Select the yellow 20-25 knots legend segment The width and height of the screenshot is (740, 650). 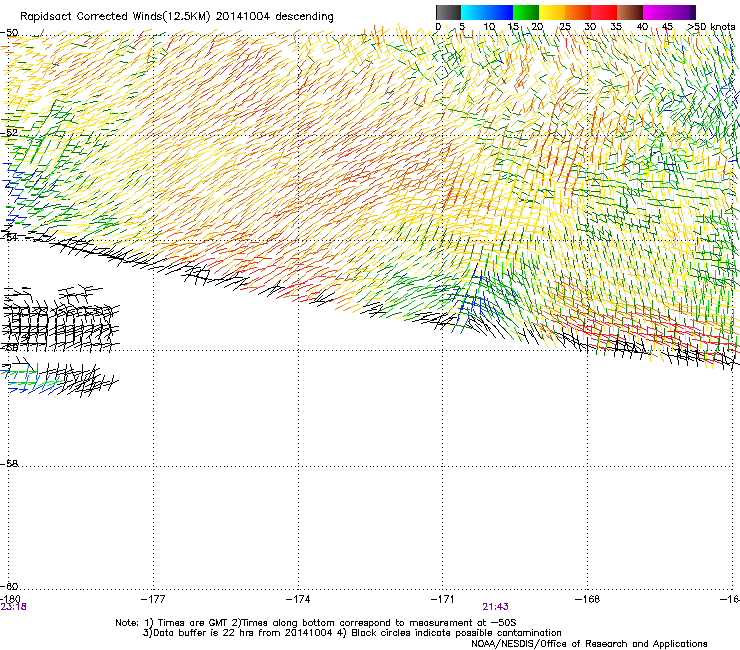(552, 12)
